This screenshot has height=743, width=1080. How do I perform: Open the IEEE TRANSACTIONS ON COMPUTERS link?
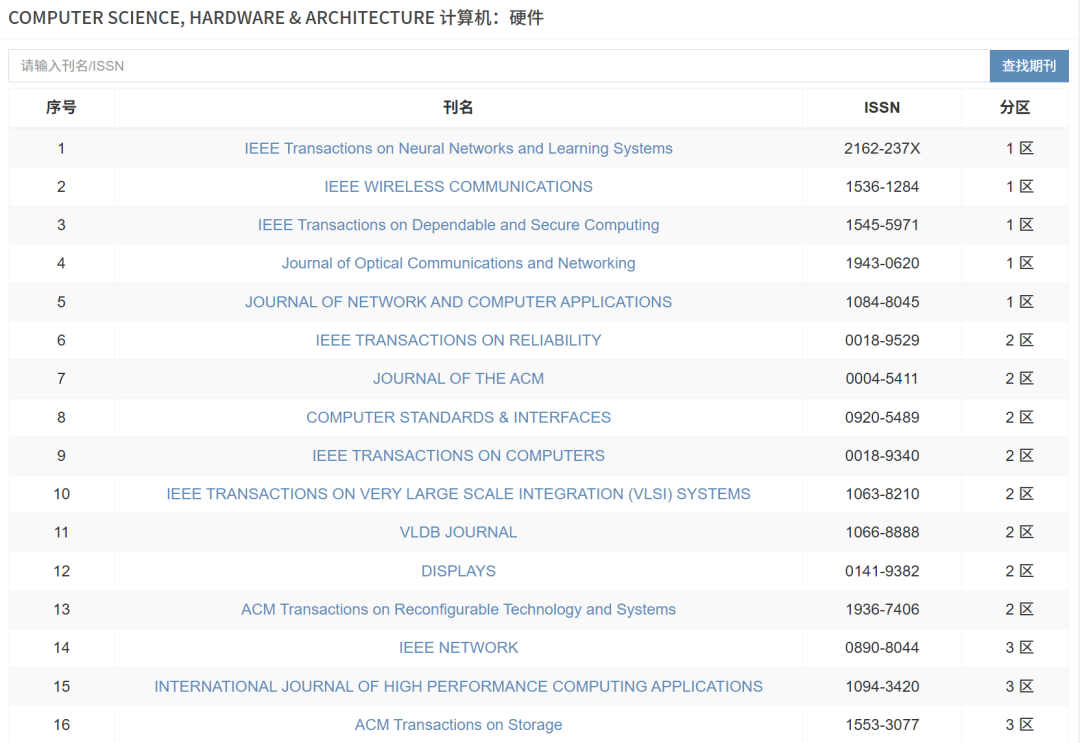[458, 455]
